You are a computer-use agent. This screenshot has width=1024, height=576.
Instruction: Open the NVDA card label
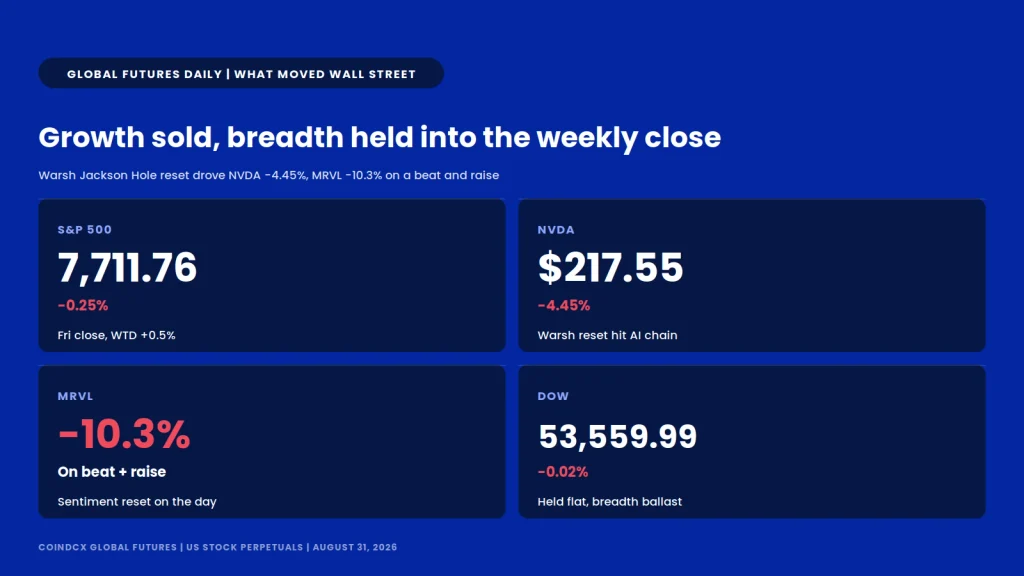(x=556, y=230)
